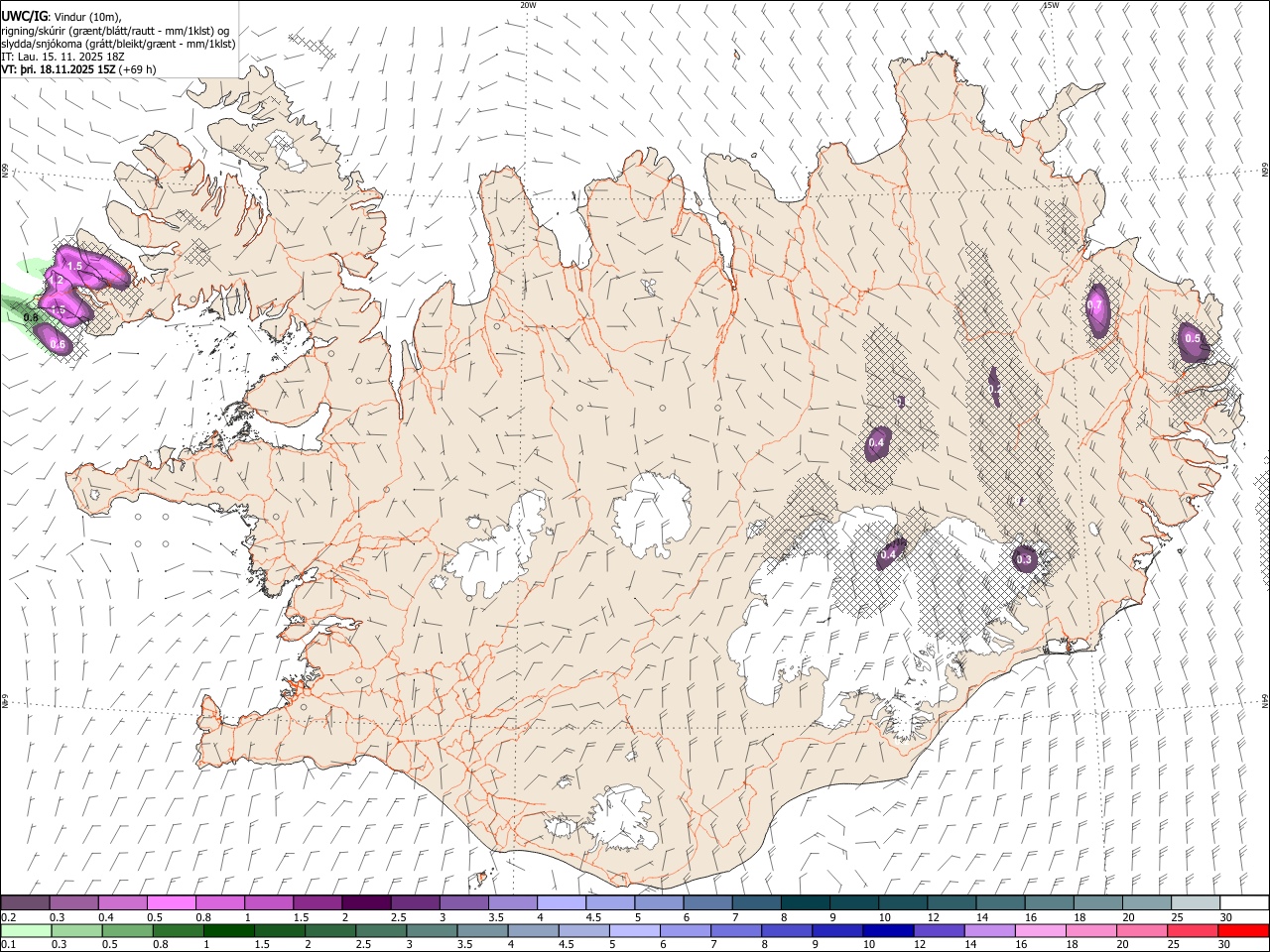Click the '4.5' label in the top legend row

(593, 917)
